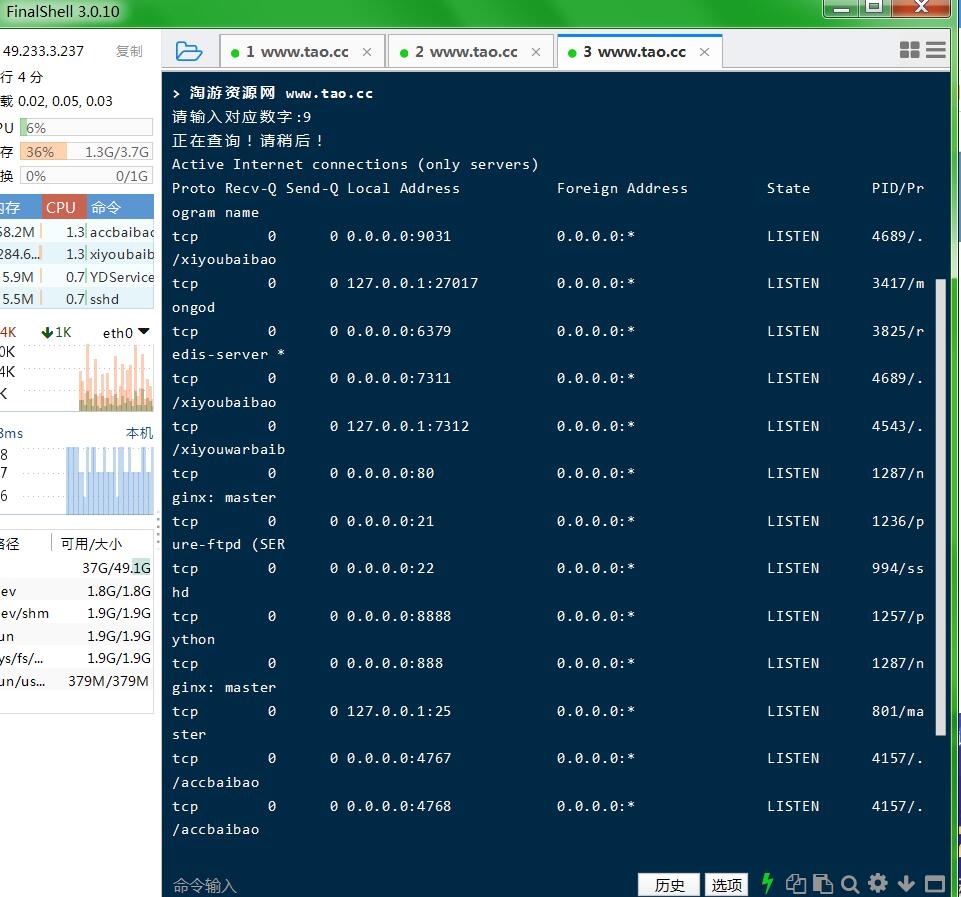The width and height of the screenshot is (961, 897).
Task: Click the down arrow scroll-to-bottom icon
Action: [906, 883]
